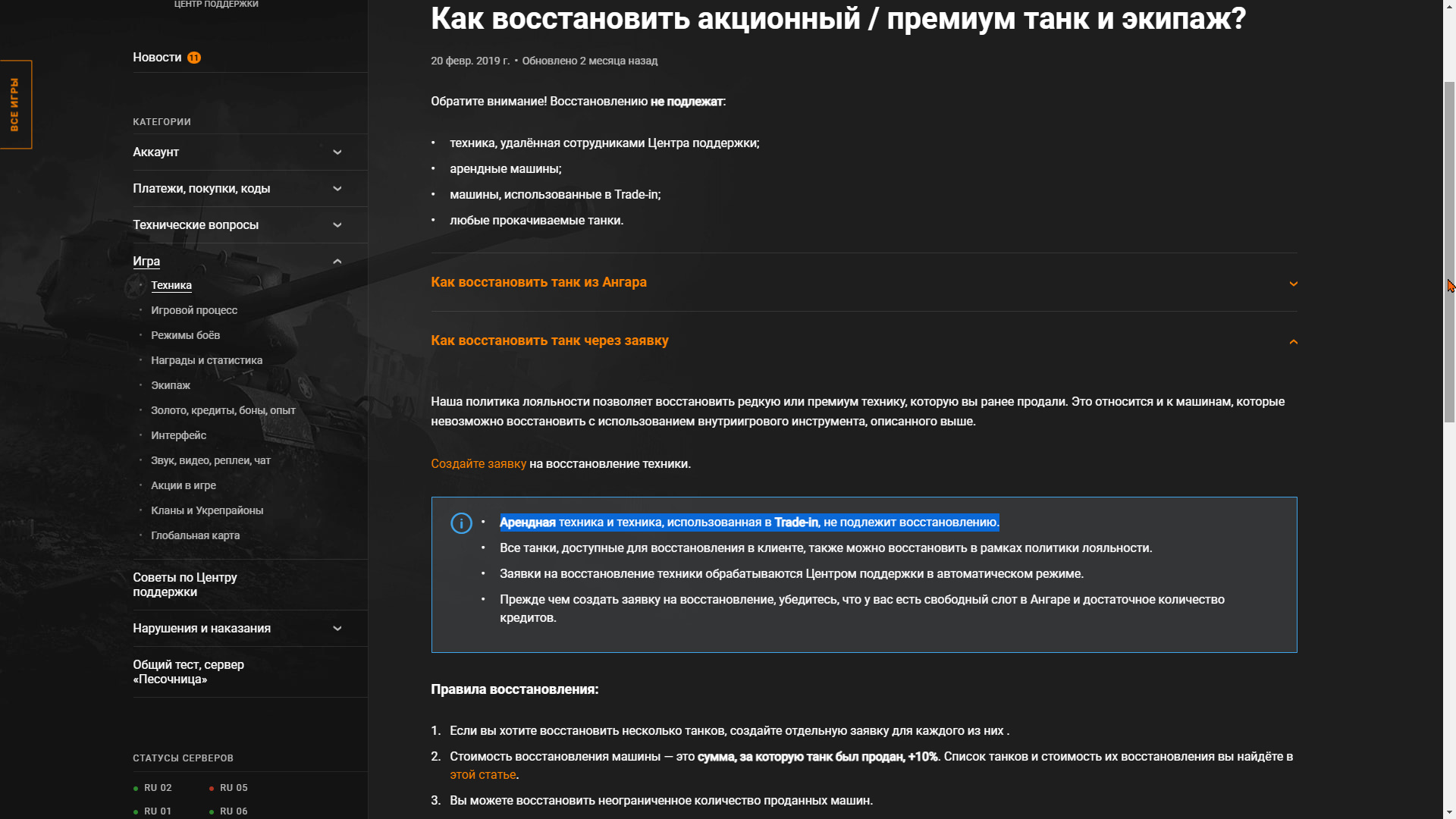
Task: Open the Новости menu item
Action: 157,58
